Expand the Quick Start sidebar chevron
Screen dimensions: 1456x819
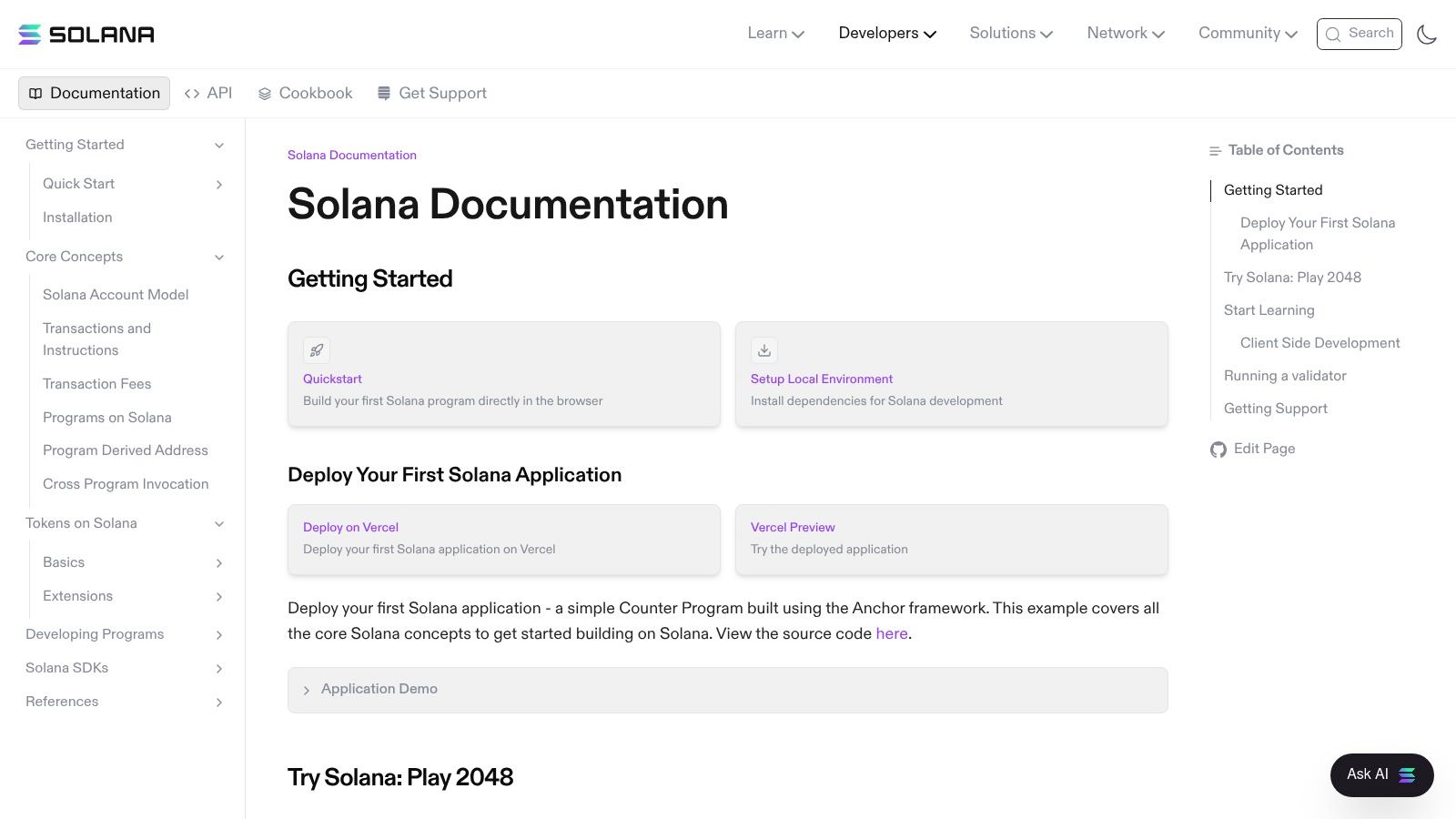[219, 185]
